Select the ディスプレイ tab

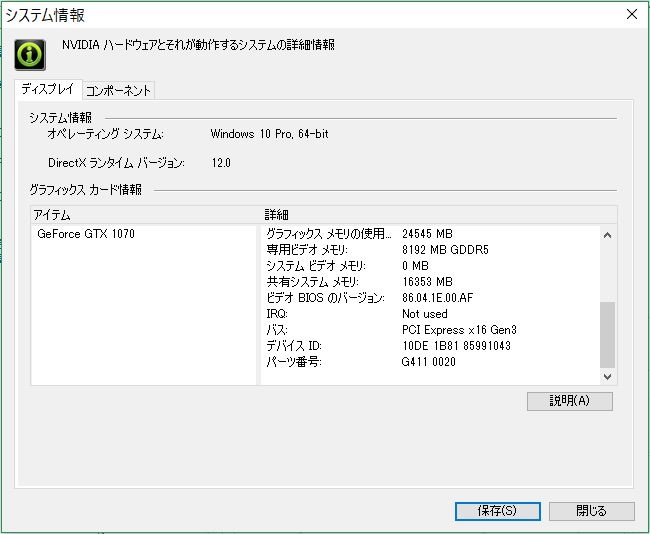pos(48,89)
